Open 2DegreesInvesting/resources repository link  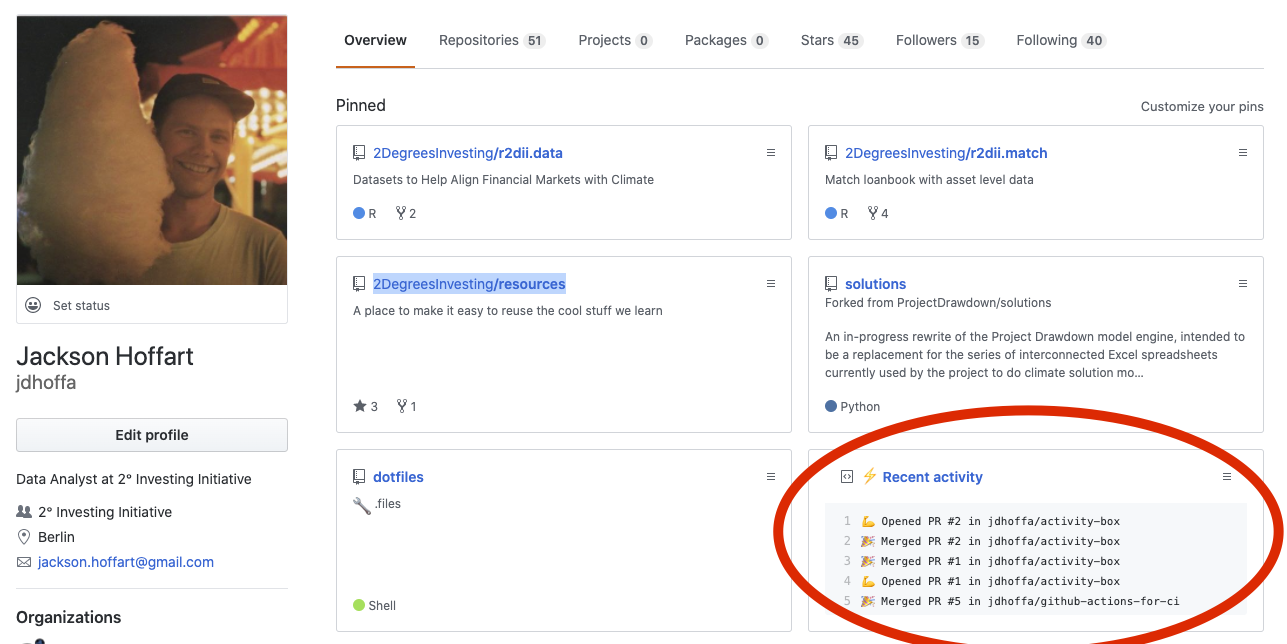point(469,284)
